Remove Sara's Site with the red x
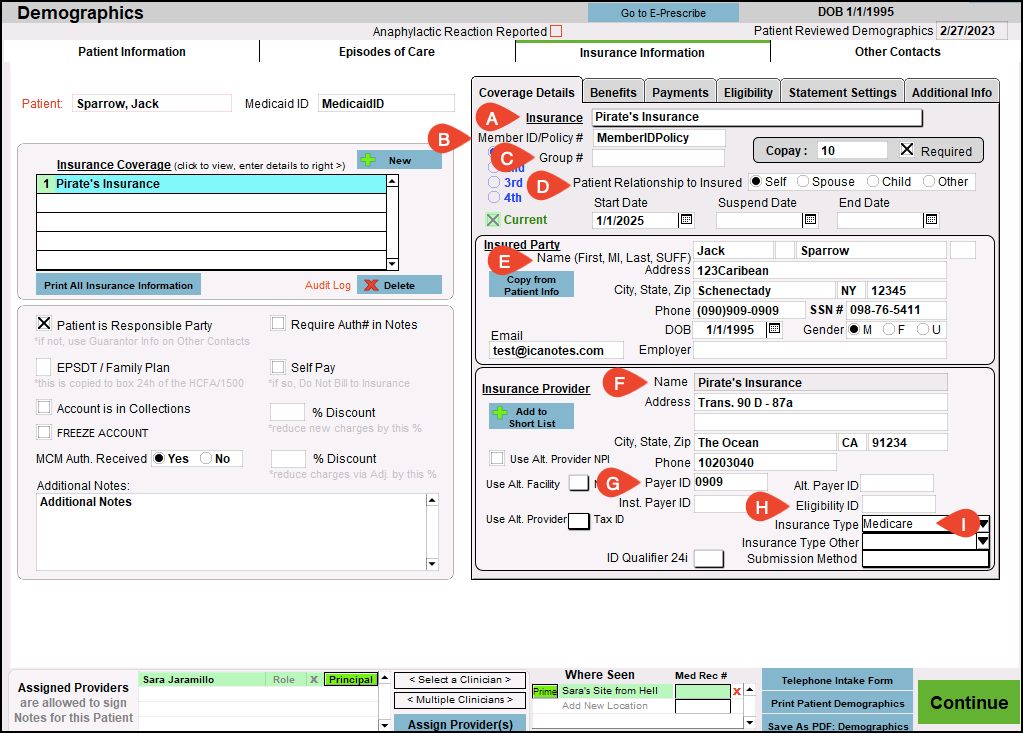This screenshot has width=1023, height=733. (737, 691)
